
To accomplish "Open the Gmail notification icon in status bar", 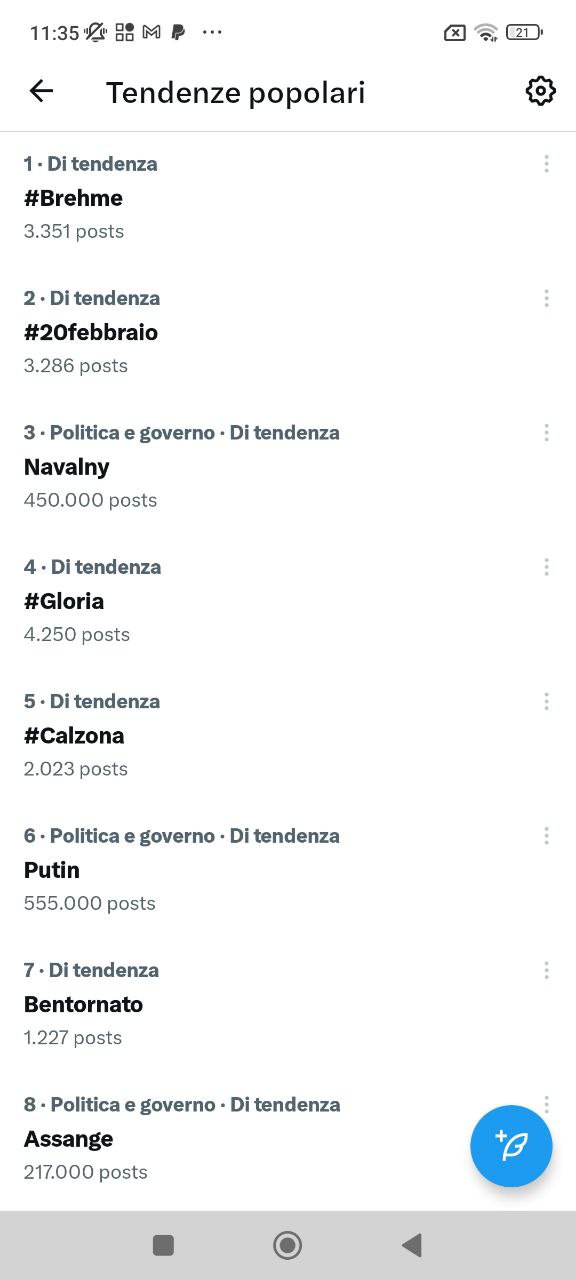I will pos(151,32).
